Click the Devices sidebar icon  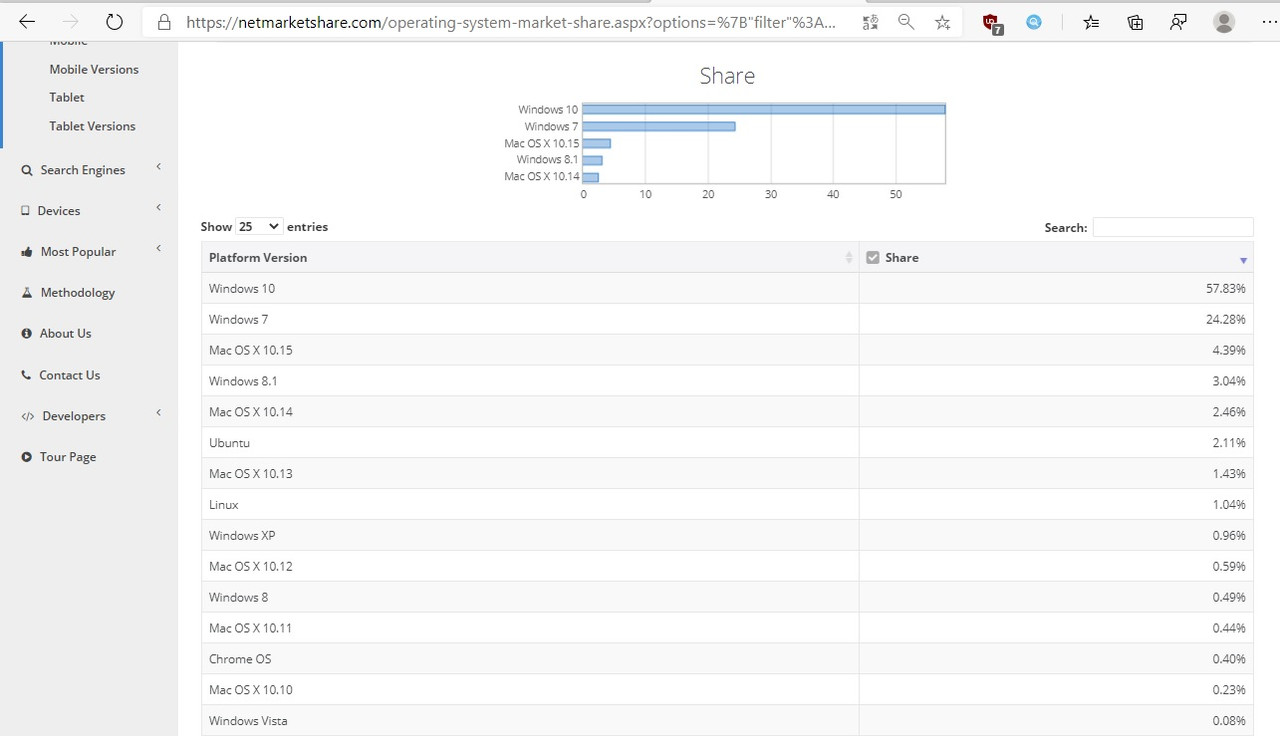pos(26,211)
